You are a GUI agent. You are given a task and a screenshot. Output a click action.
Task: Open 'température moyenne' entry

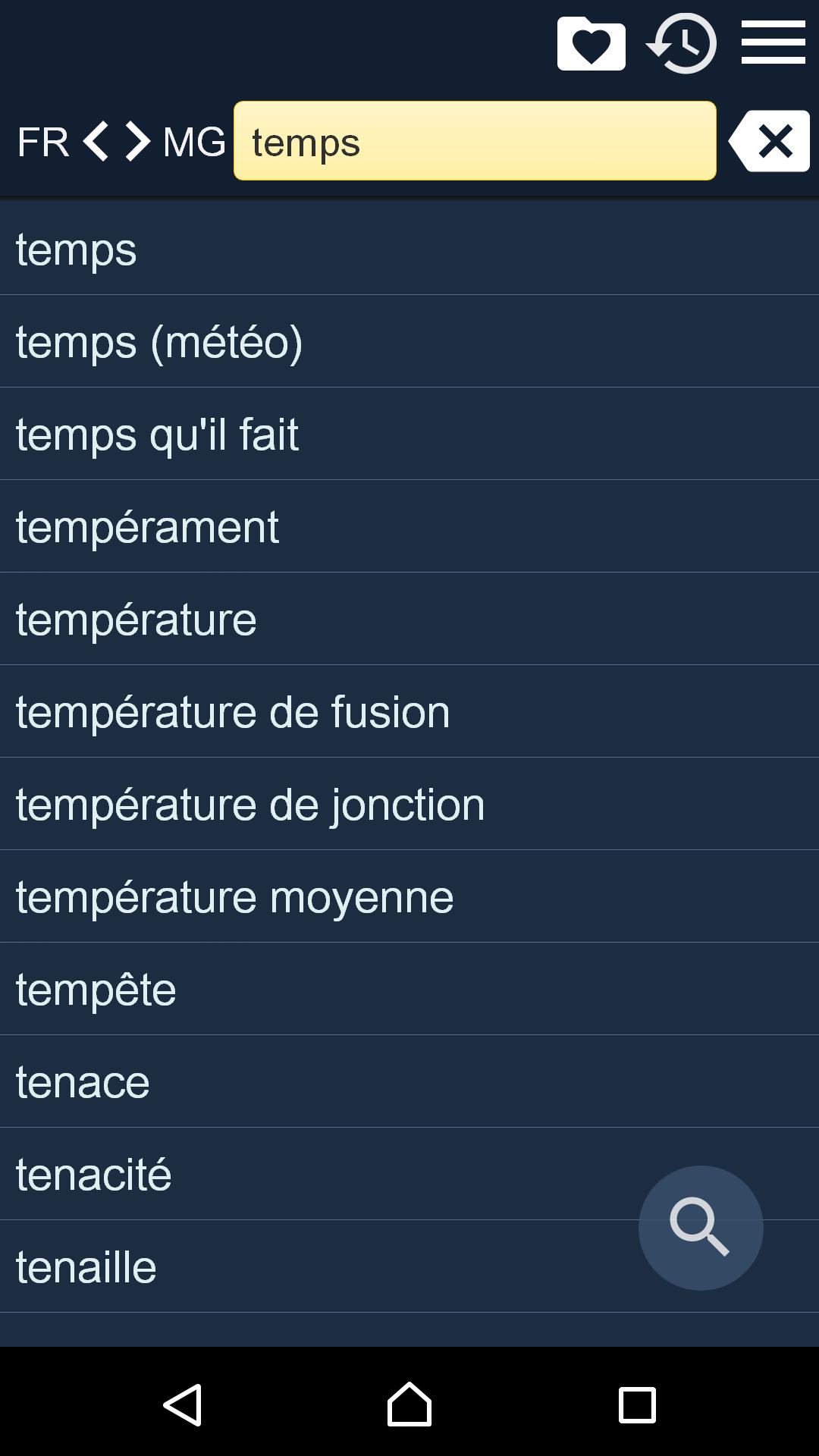click(x=409, y=896)
